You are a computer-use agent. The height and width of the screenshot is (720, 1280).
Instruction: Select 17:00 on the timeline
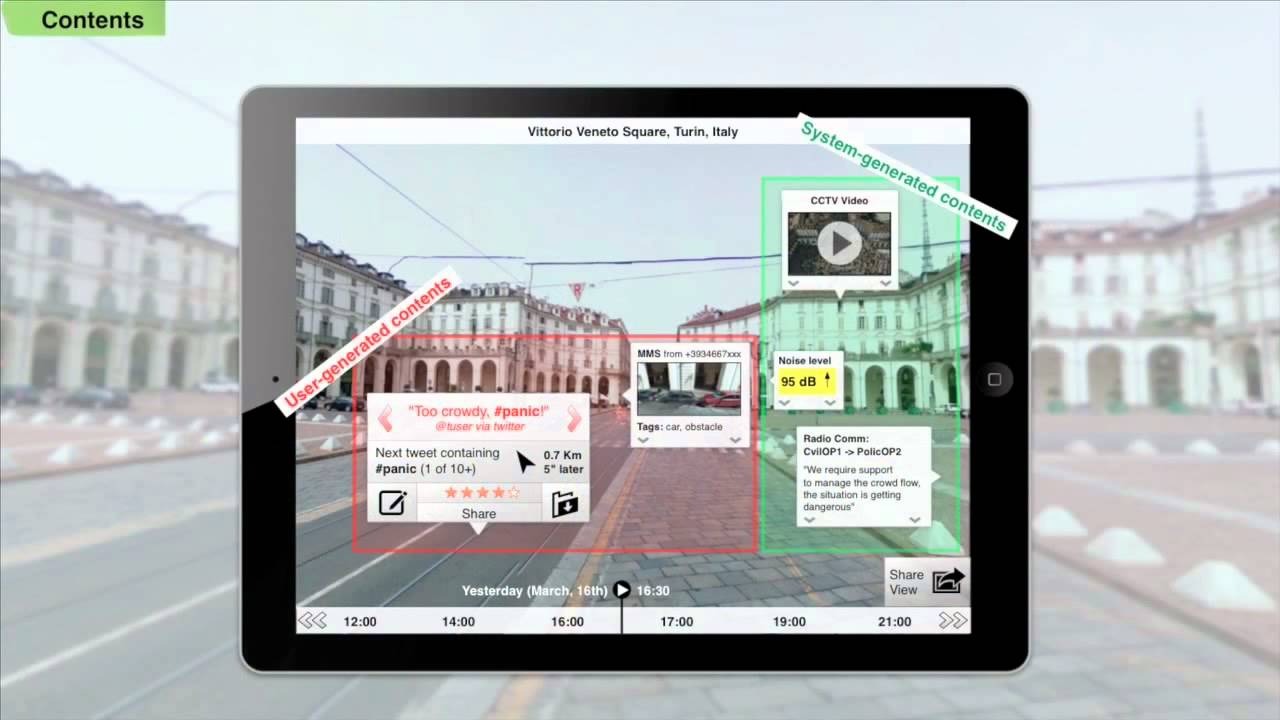[676, 622]
